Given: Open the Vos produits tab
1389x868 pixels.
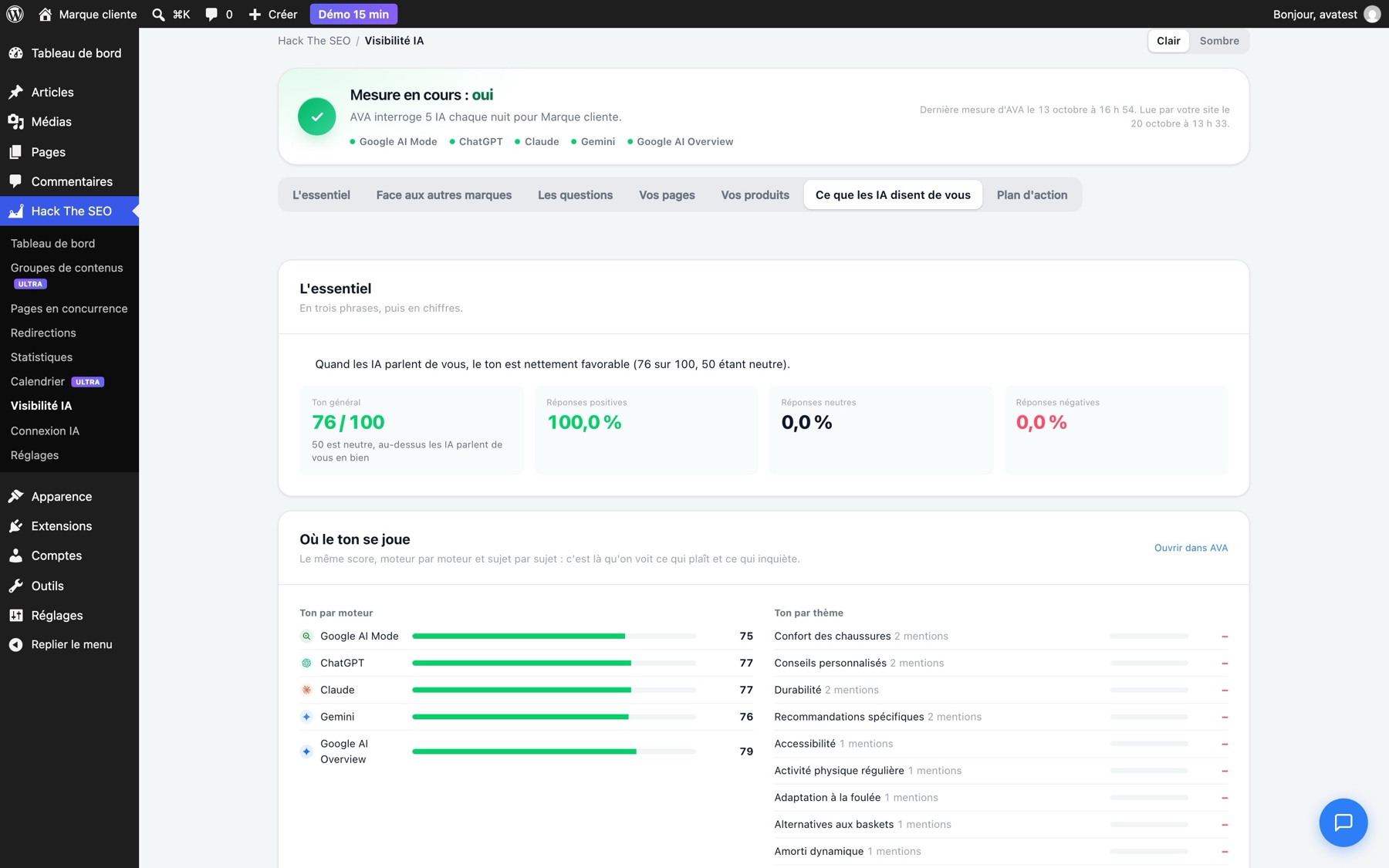Looking at the screenshot, I should pos(755,195).
